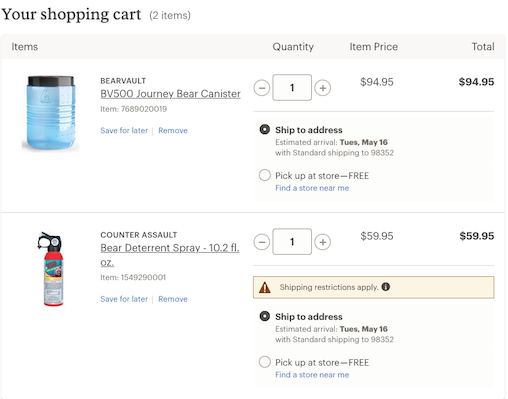The width and height of the screenshot is (508, 399).
Task: Increase quantity of BV500 Bear Canister
Action: click(323, 88)
